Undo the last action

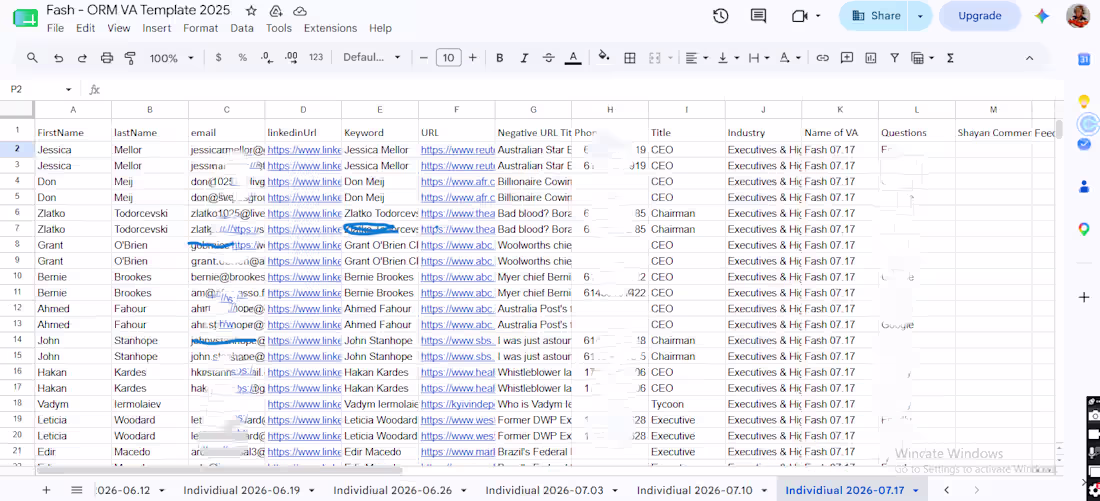coord(58,58)
